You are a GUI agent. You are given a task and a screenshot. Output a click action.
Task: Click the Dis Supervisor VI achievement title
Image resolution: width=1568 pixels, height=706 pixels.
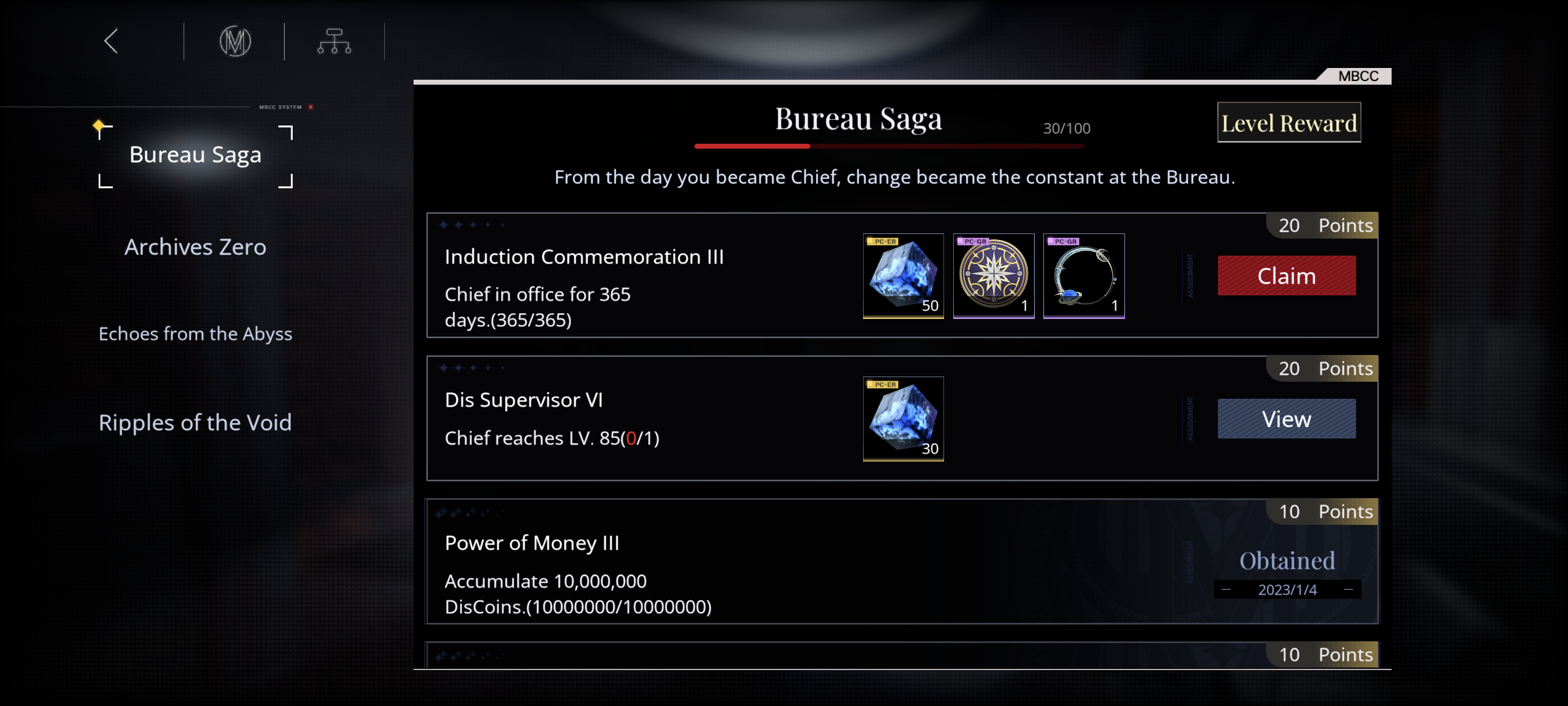[523, 400]
